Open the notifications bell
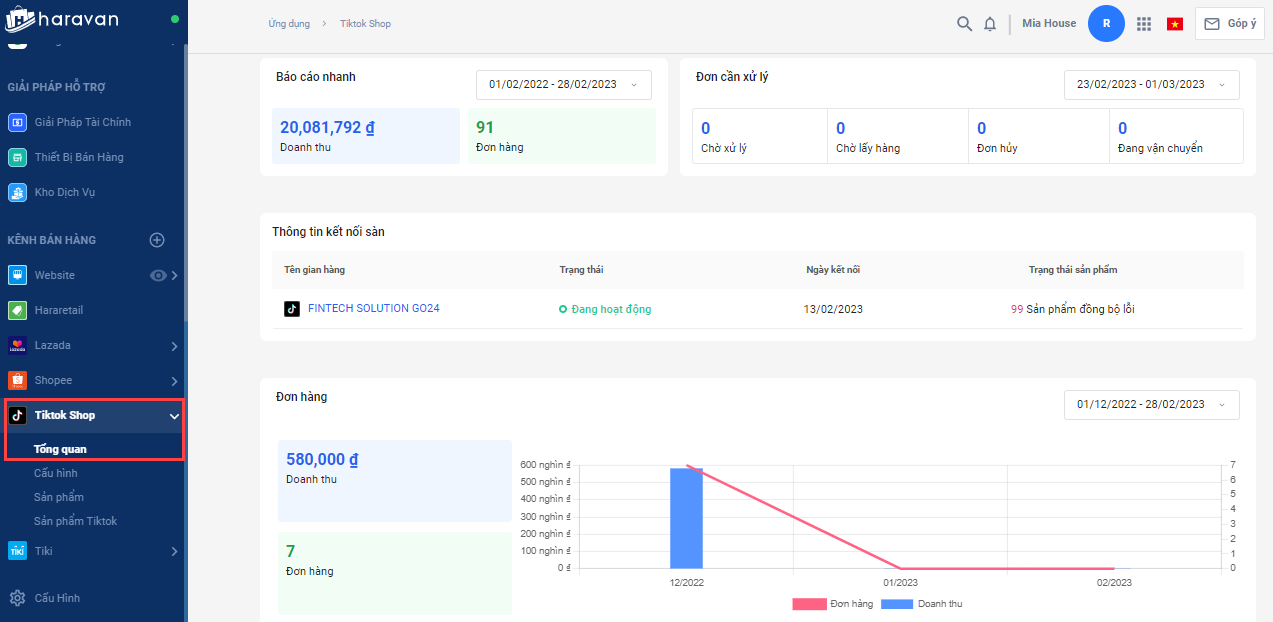Screen dimensions: 1273x622 [x=990, y=24]
